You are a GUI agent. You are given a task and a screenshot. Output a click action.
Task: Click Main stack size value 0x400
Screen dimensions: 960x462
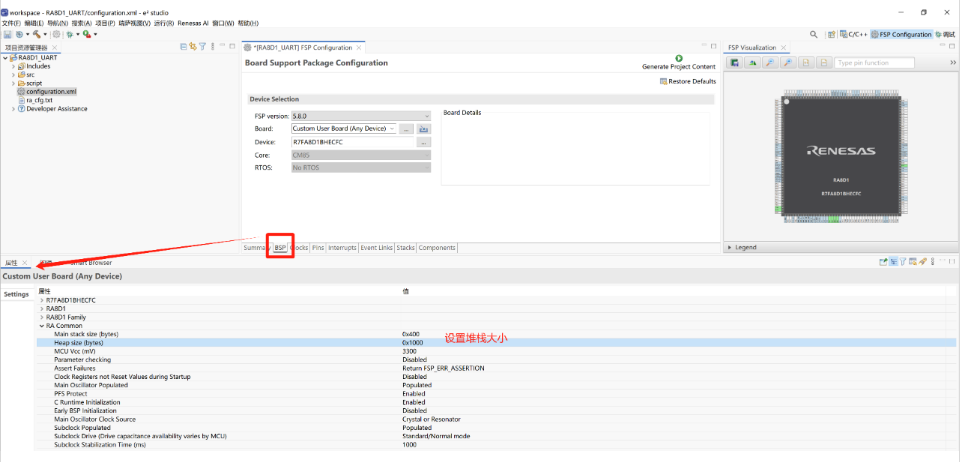(x=411, y=334)
